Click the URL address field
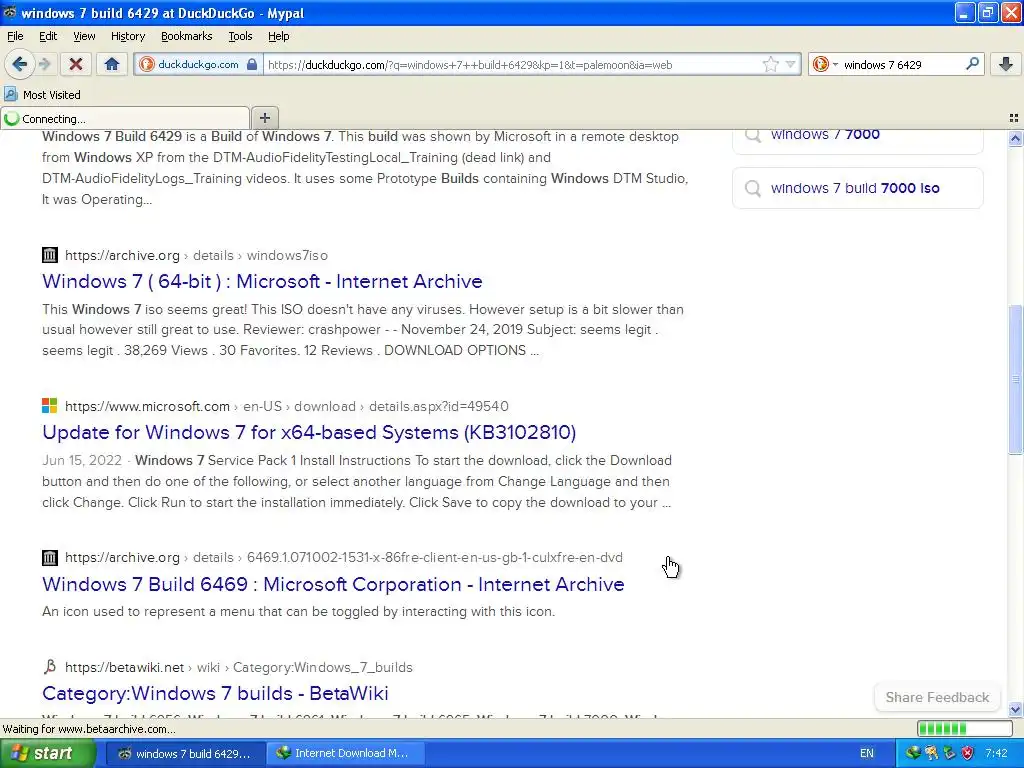The width and height of the screenshot is (1024, 768). pos(513,65)
